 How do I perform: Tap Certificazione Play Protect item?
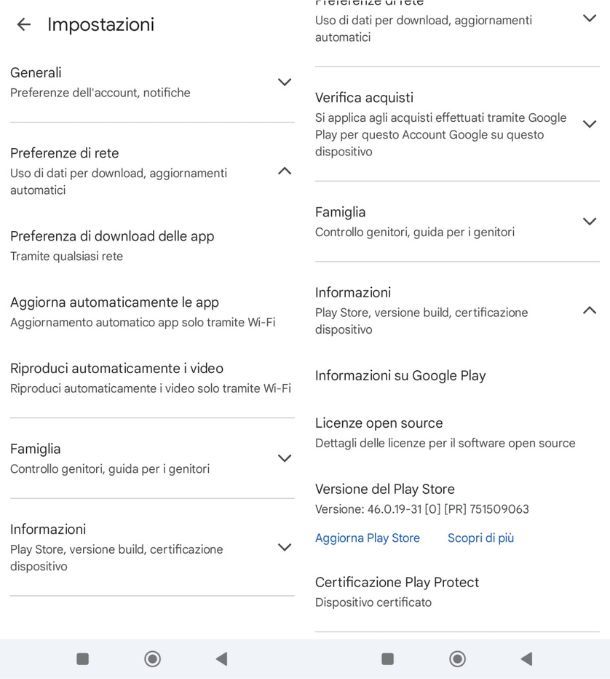coord(397,591)
